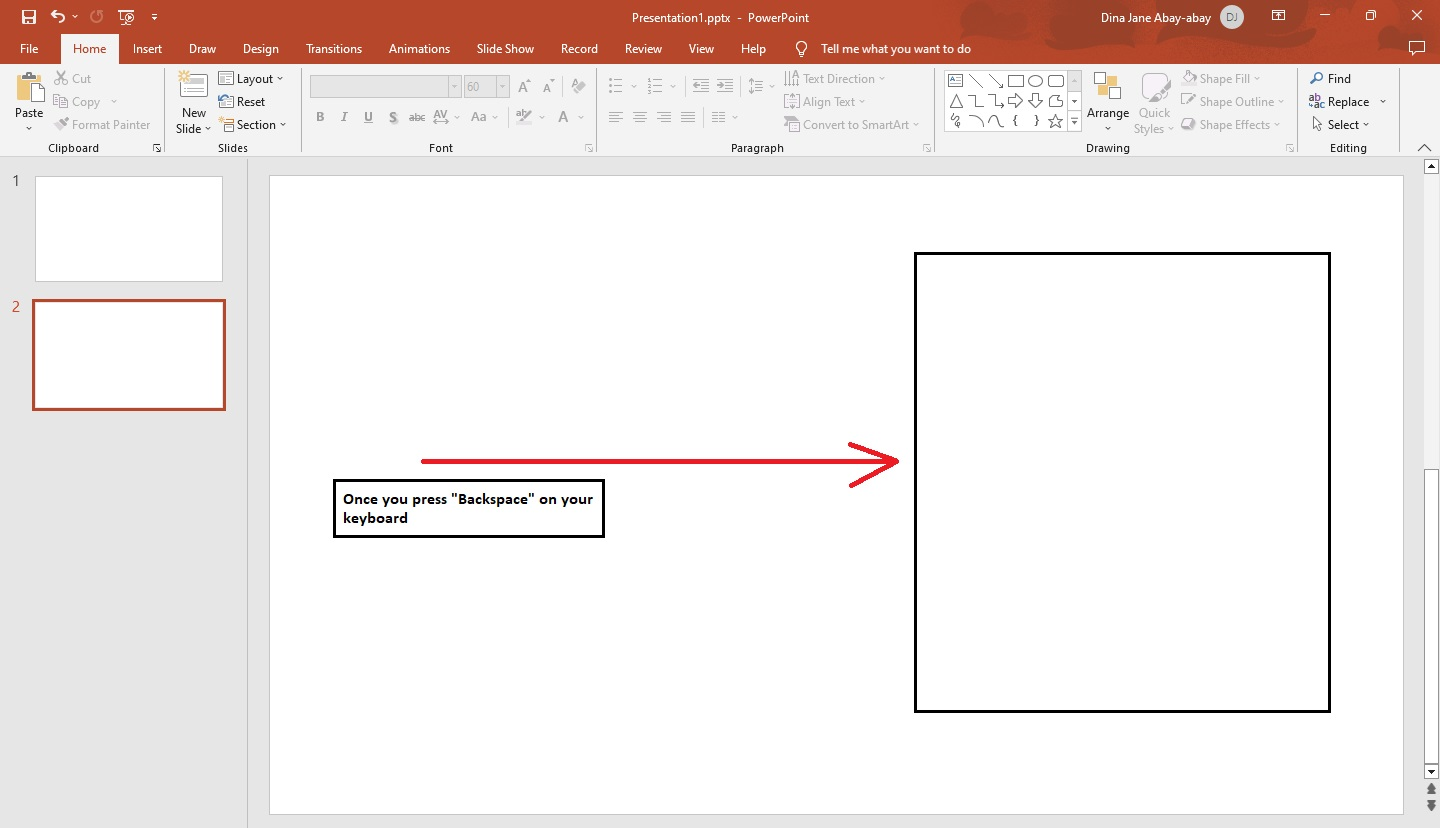
Task: Toggle underline on selected text
Action: (x=368, y=117)
